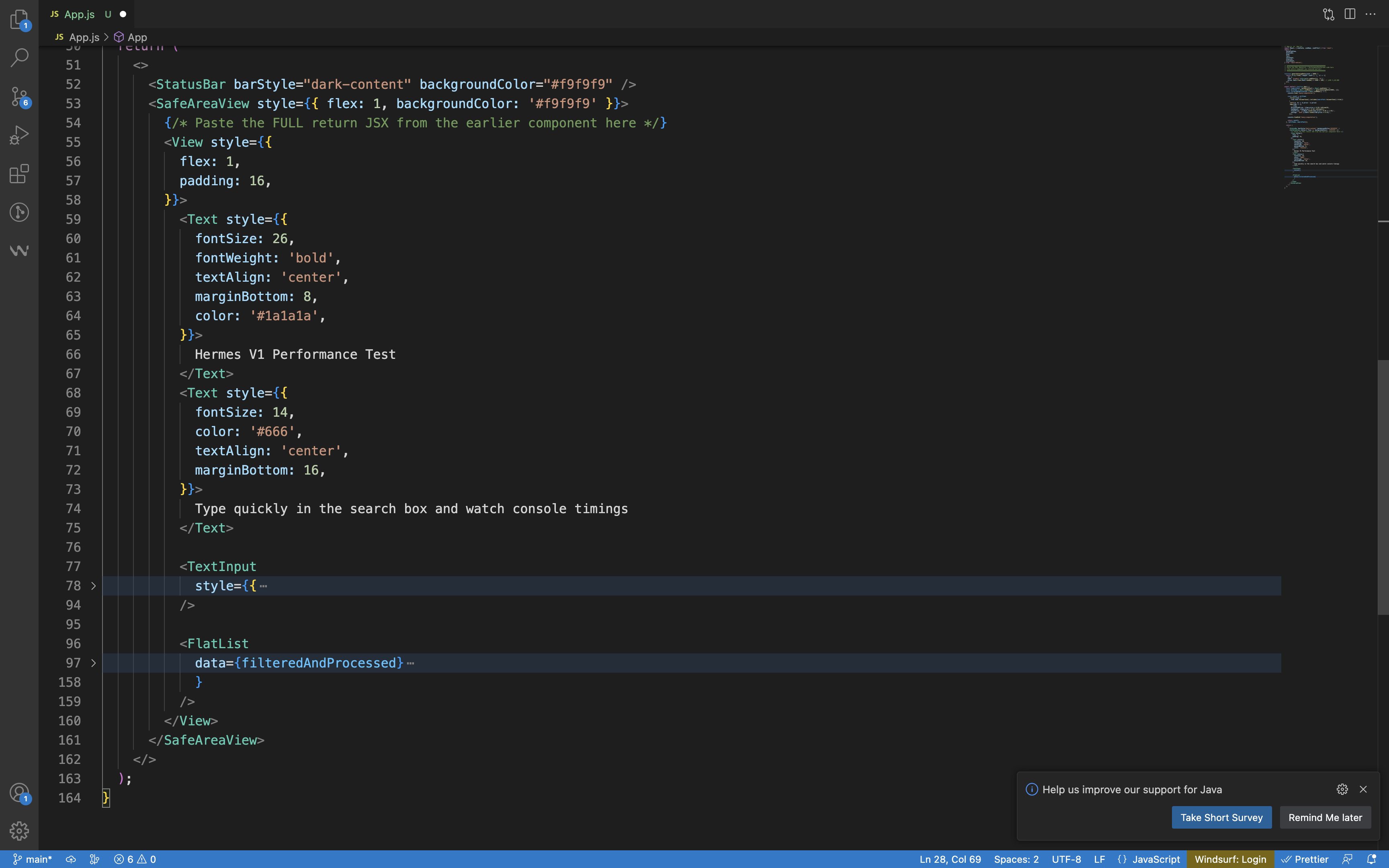Open the Source Control view
This screenshot has height=868, width=1389.
[x=19, y=96]
